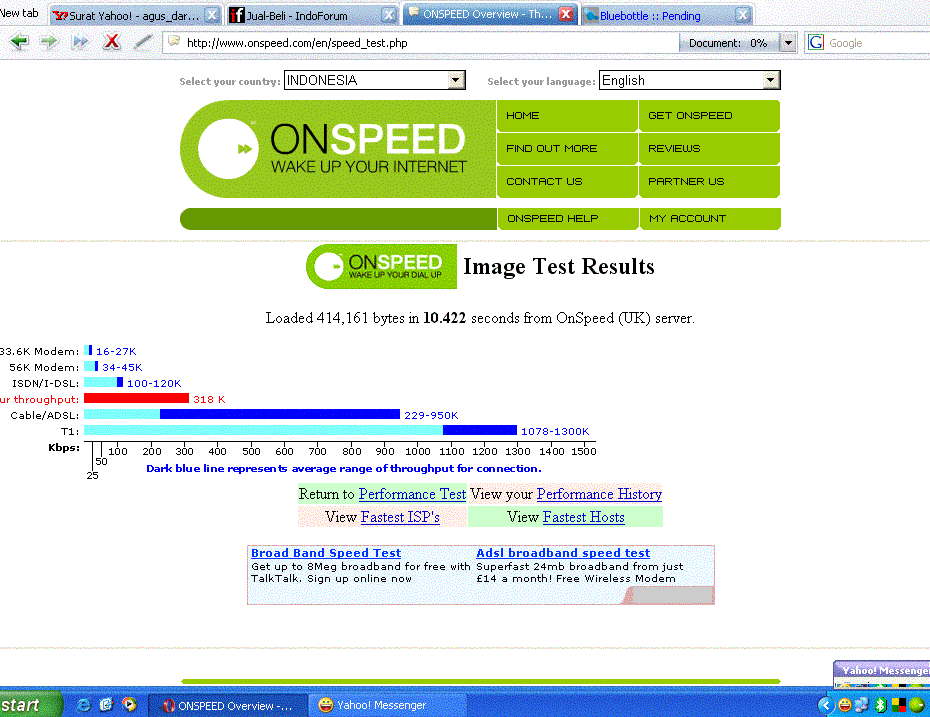Viewport: 930px width, 717px height.
Task: Click the green globe tray icon
Action: tap(917, 705)
